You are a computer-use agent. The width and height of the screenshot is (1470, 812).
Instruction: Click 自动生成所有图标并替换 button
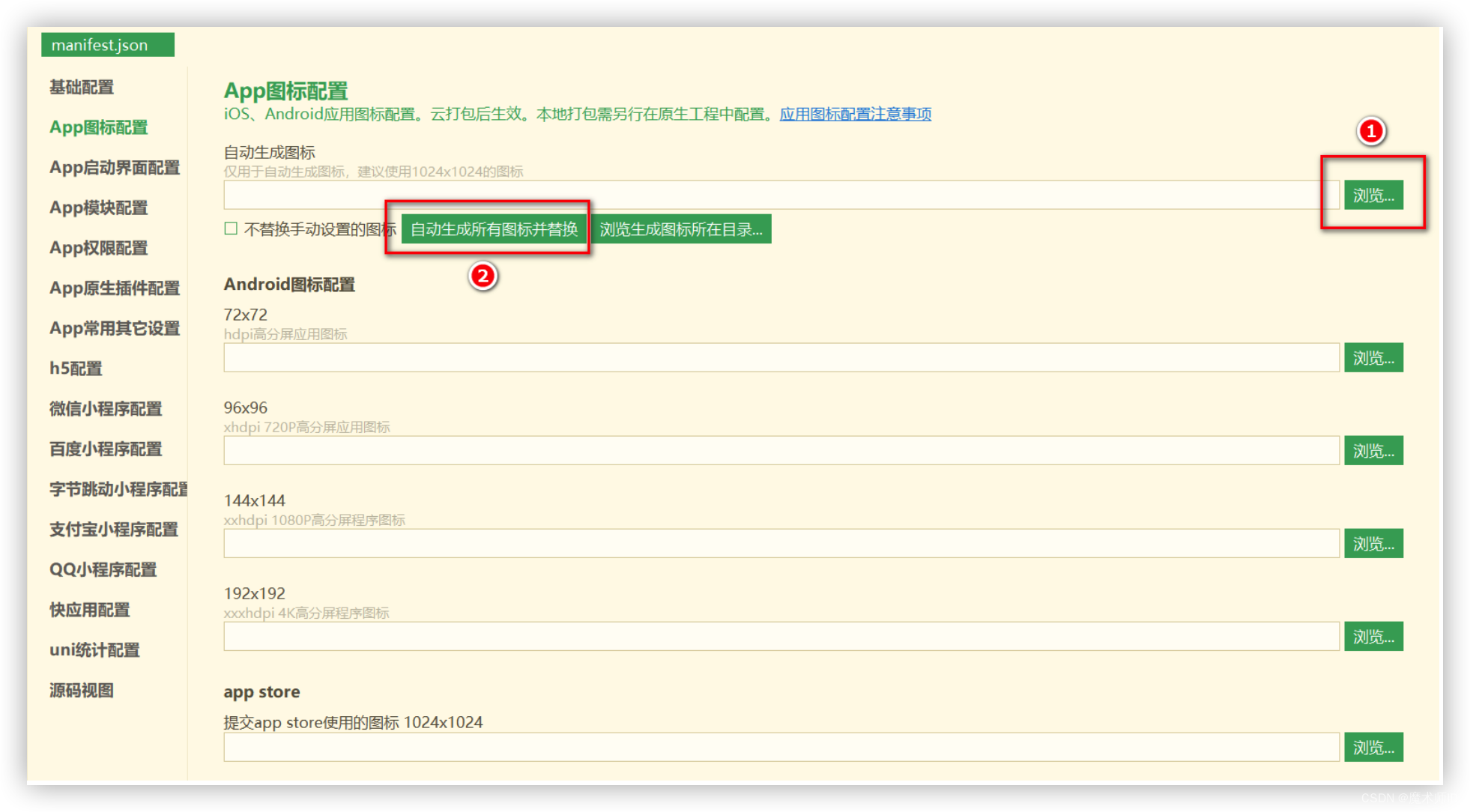(494, 229)
